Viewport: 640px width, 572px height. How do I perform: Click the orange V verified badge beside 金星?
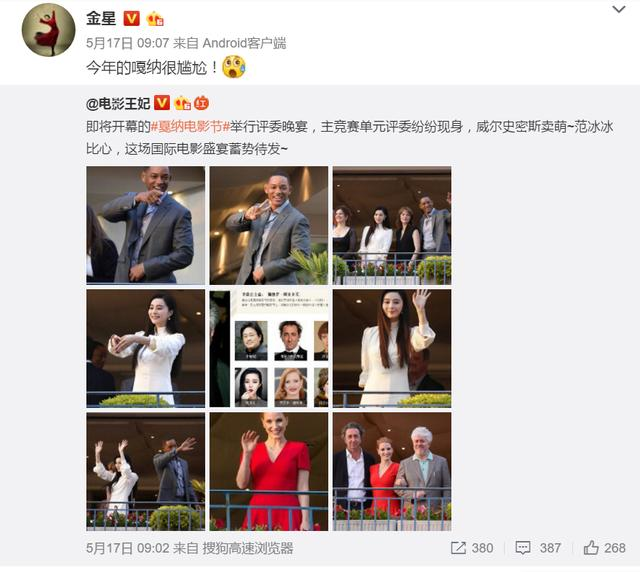[x=131, y=18]
